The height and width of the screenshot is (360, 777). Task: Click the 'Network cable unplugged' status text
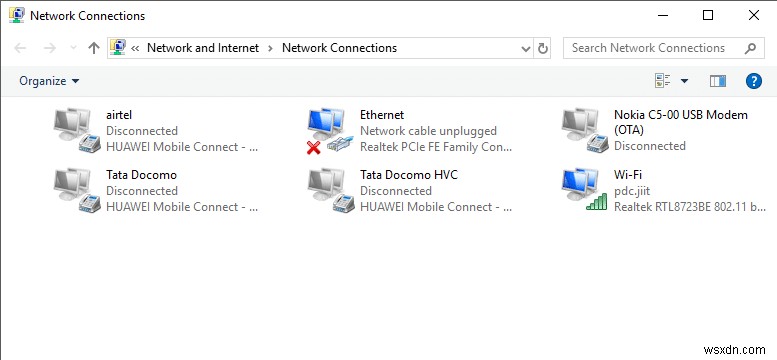(x=428, y=131)
